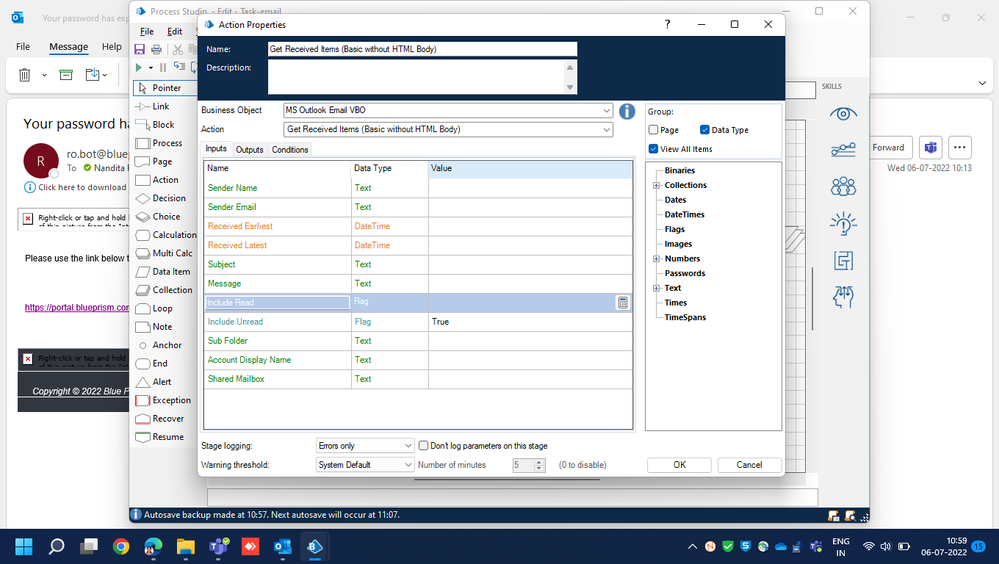Uncheck the Data Type group checkbox
Screen dimensions: 999x564
pyautogui.click(x=706, y=130)
